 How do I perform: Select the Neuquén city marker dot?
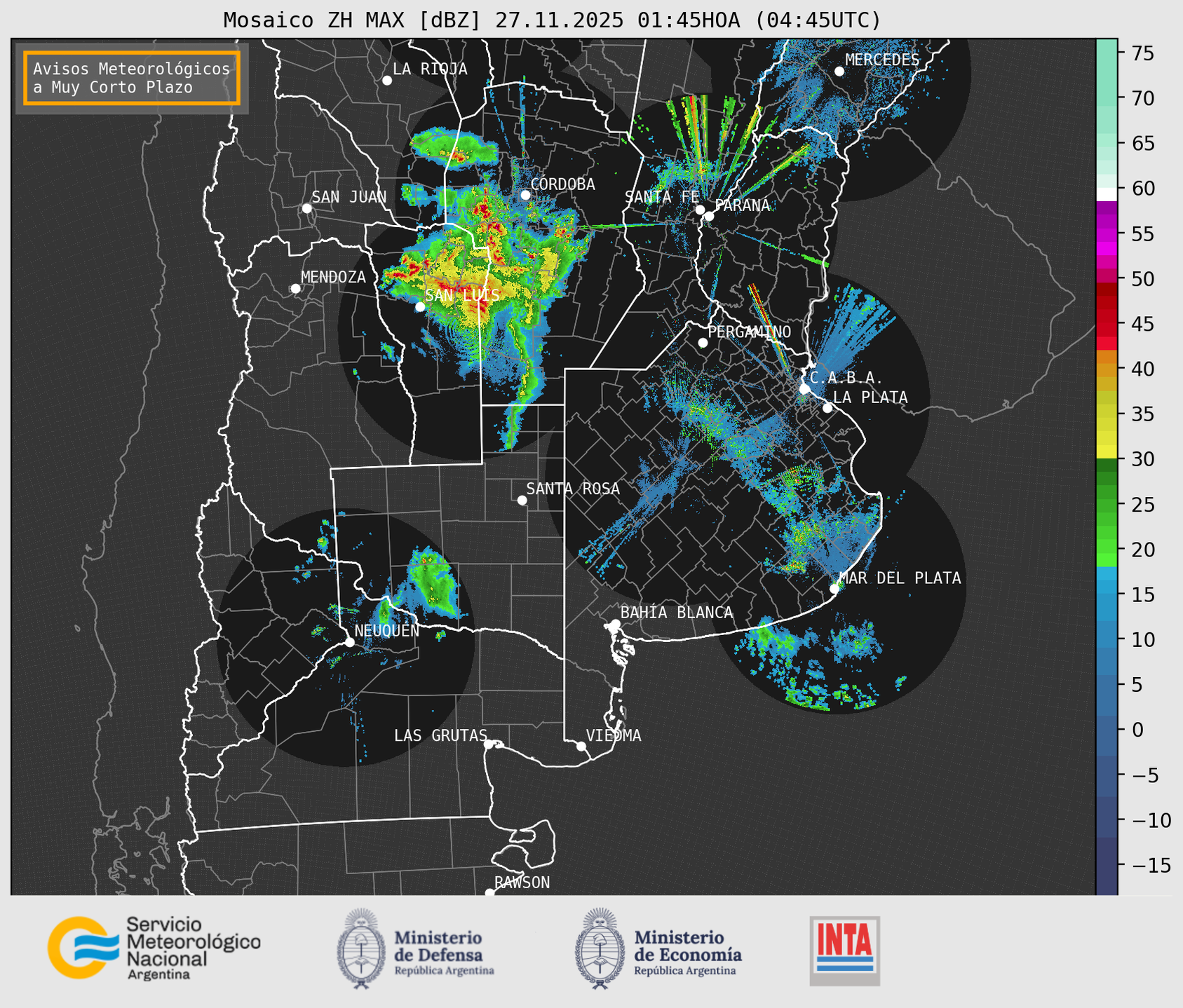pyautogui.click(x=349, y=642)
